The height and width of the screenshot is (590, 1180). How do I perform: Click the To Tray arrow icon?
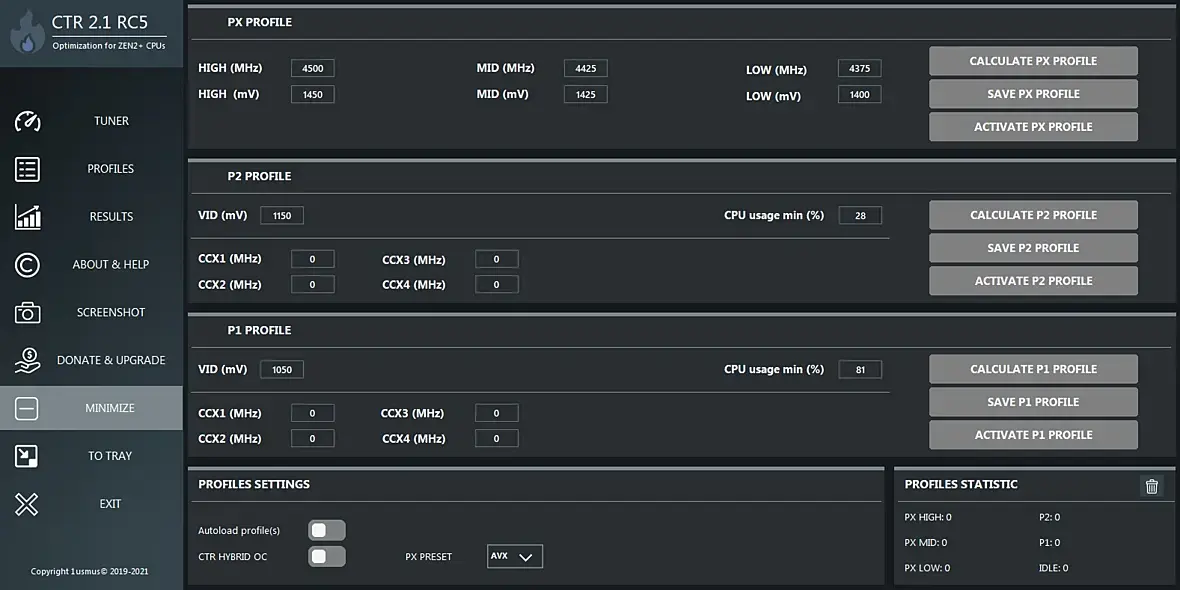point(26,456)
